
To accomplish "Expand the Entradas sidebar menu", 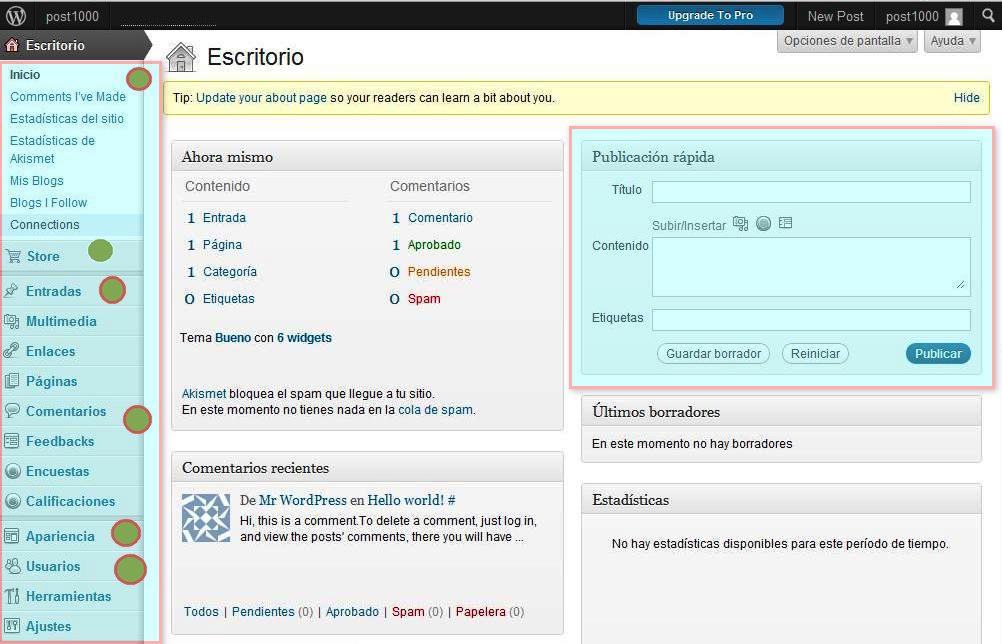I will (54, 291).
